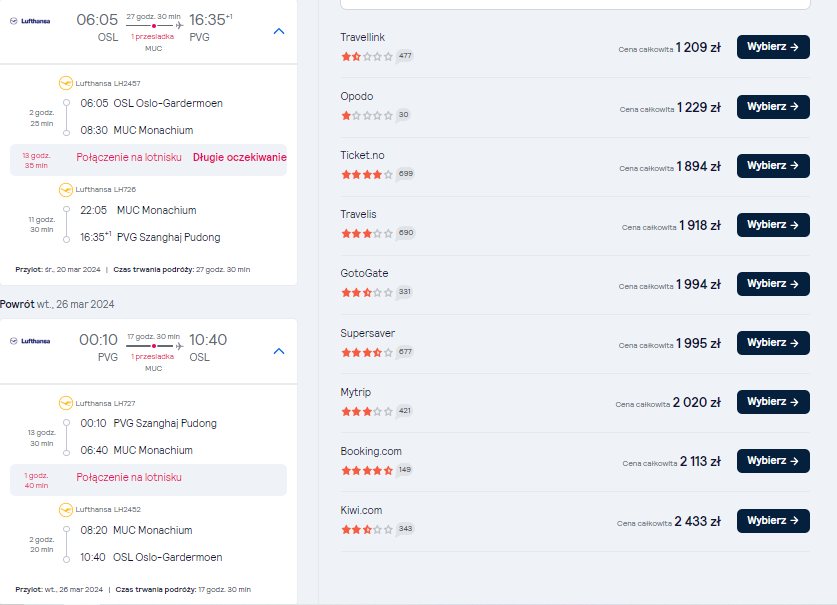This screenshot has width=837, height=605.
Task: Click Booking.com's star rating
Action: [x=367, y=470]
